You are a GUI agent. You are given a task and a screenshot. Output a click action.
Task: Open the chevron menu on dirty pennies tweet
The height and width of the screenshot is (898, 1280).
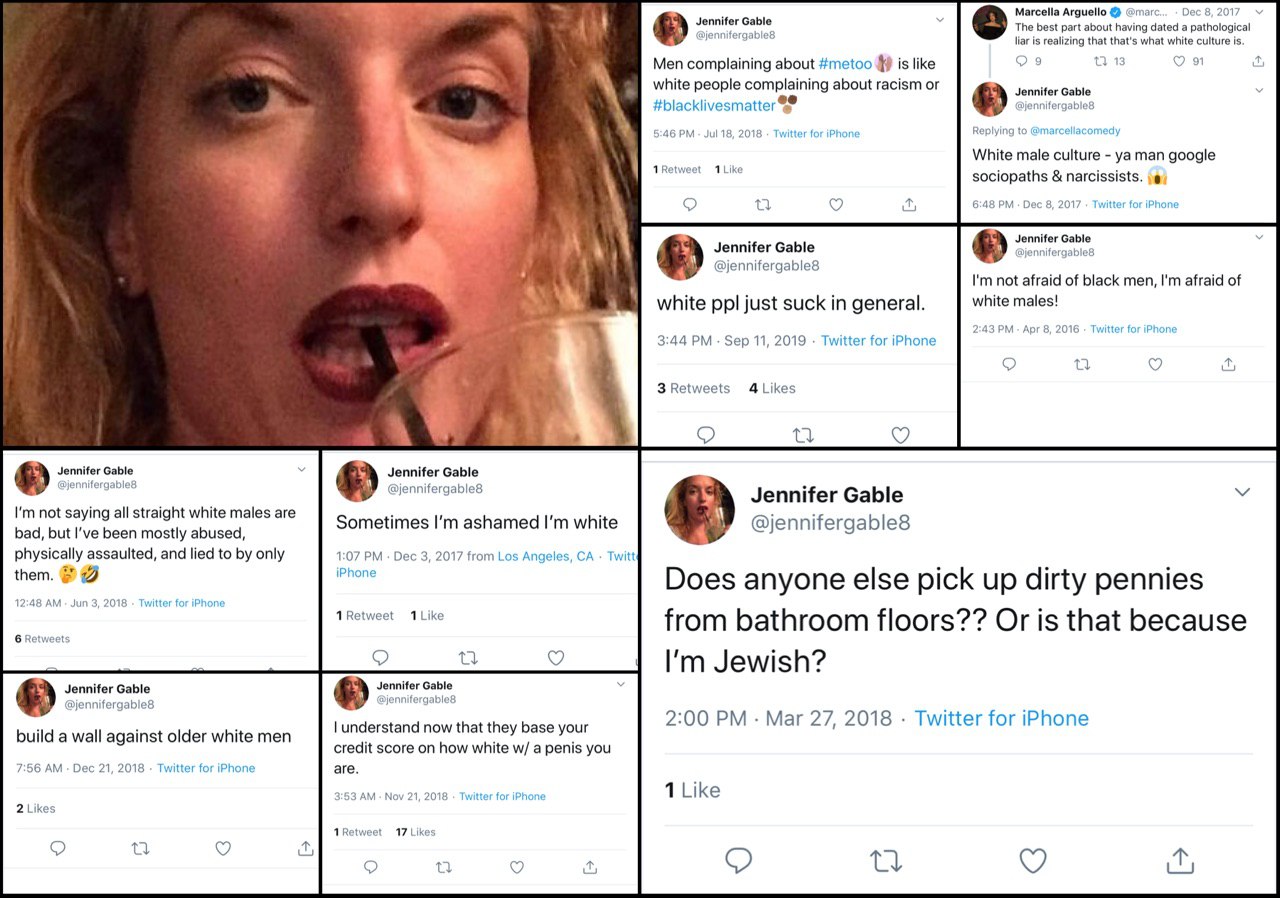point(1242,492)
